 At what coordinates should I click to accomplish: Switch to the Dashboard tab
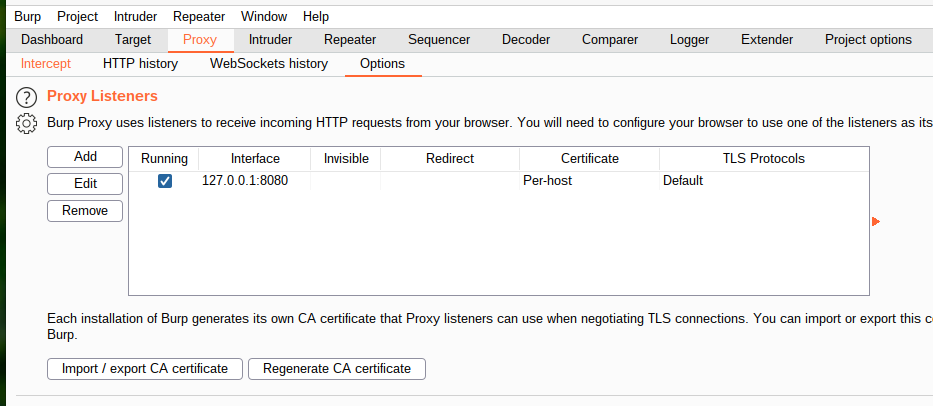click(x=52, y=40)
